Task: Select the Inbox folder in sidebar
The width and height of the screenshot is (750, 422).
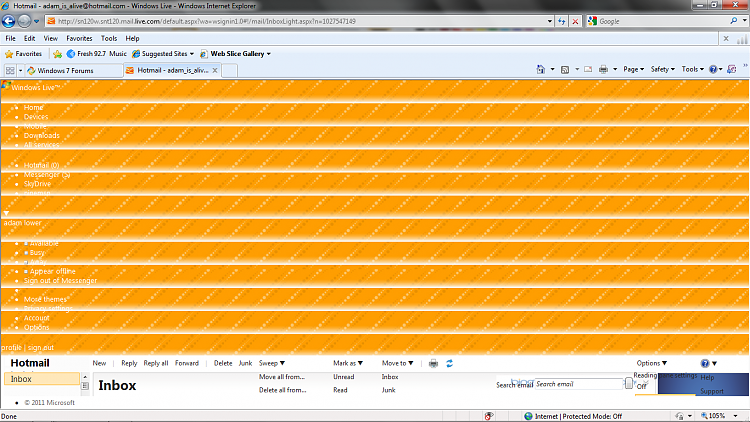Action: 42,379
